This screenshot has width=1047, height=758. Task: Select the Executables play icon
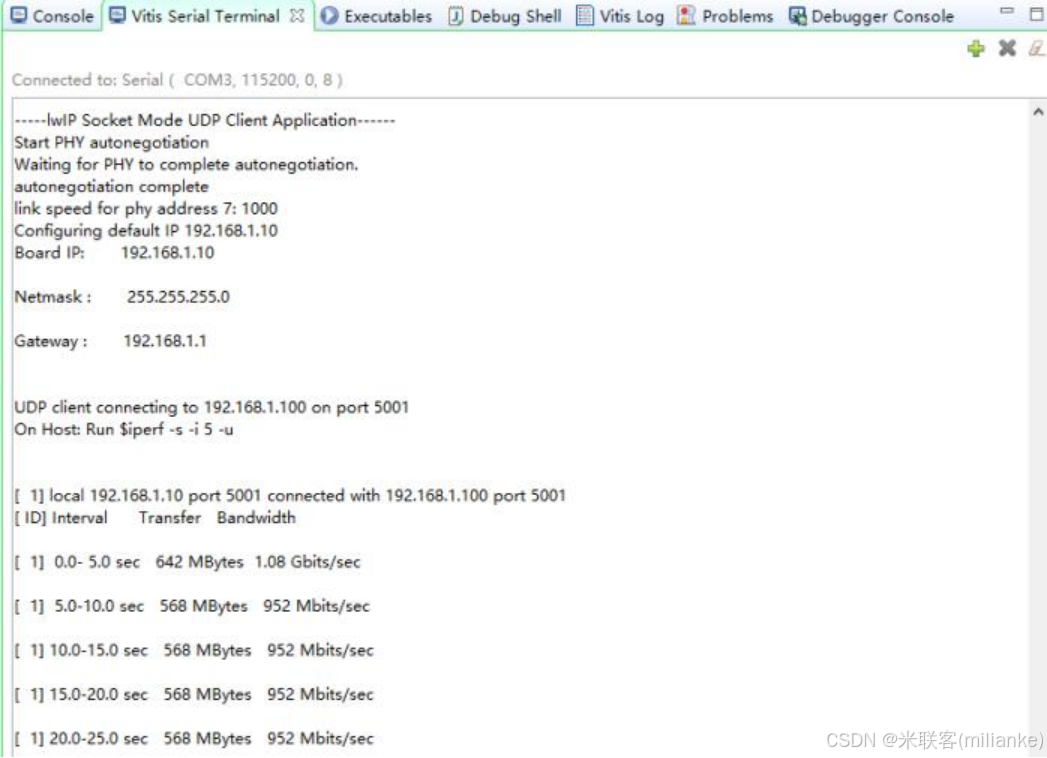click(x=328, y=16)
